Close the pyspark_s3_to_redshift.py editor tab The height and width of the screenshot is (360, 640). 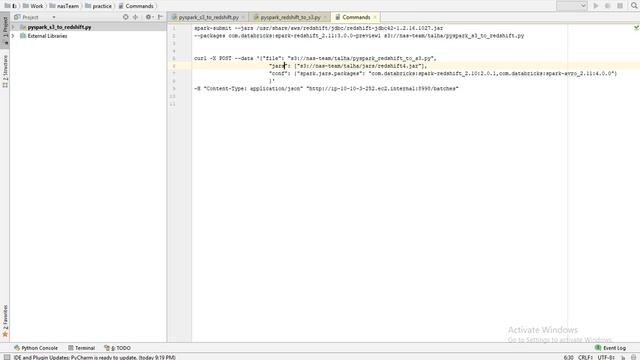(x=243, y=17)
